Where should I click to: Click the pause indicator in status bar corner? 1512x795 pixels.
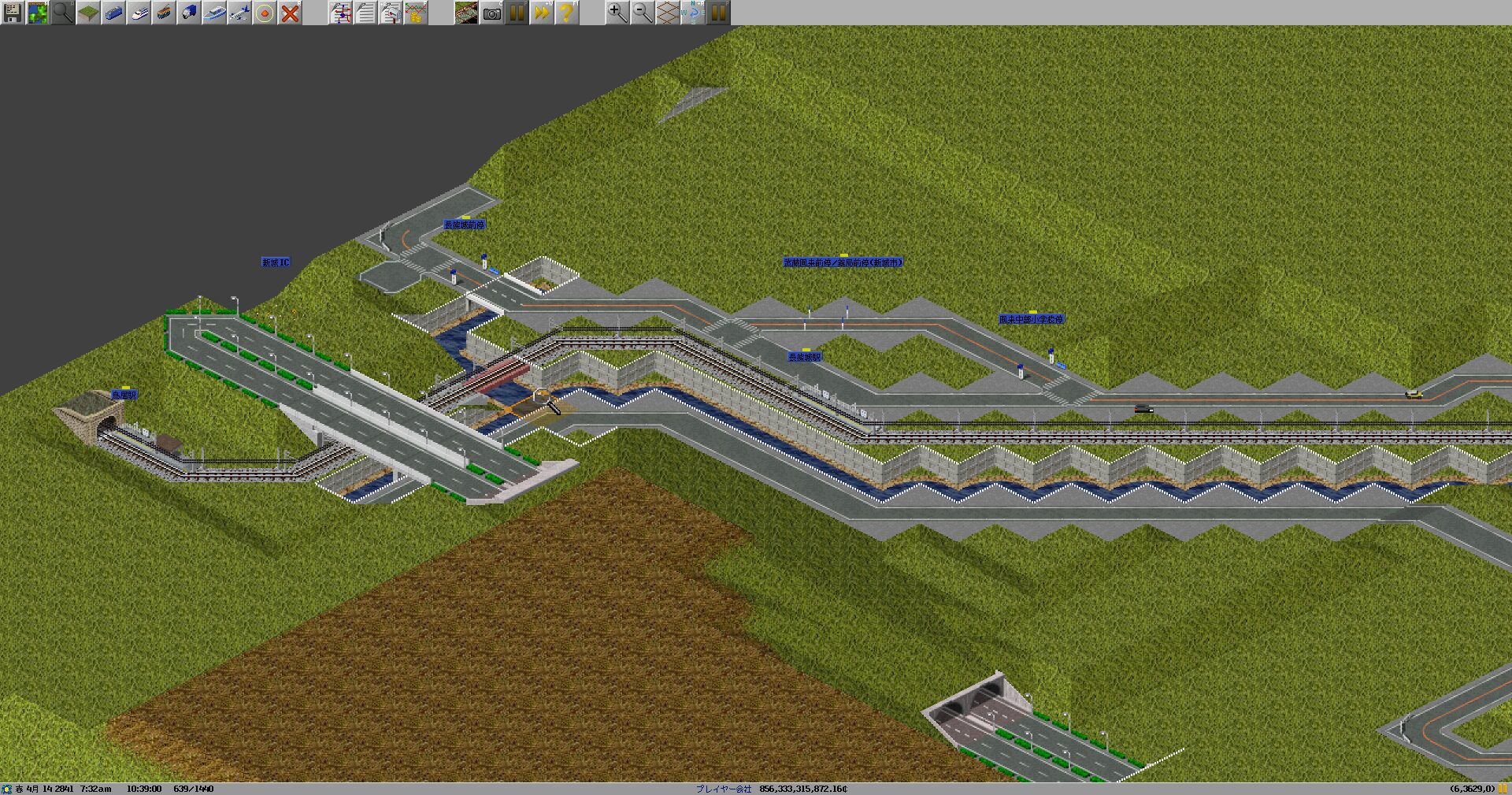(1503, 789)
